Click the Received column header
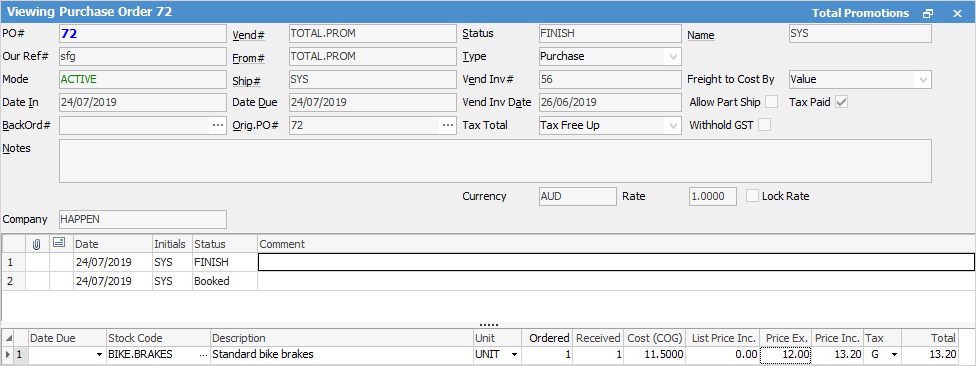The image size is (976, 366). [x=598, y=338]
